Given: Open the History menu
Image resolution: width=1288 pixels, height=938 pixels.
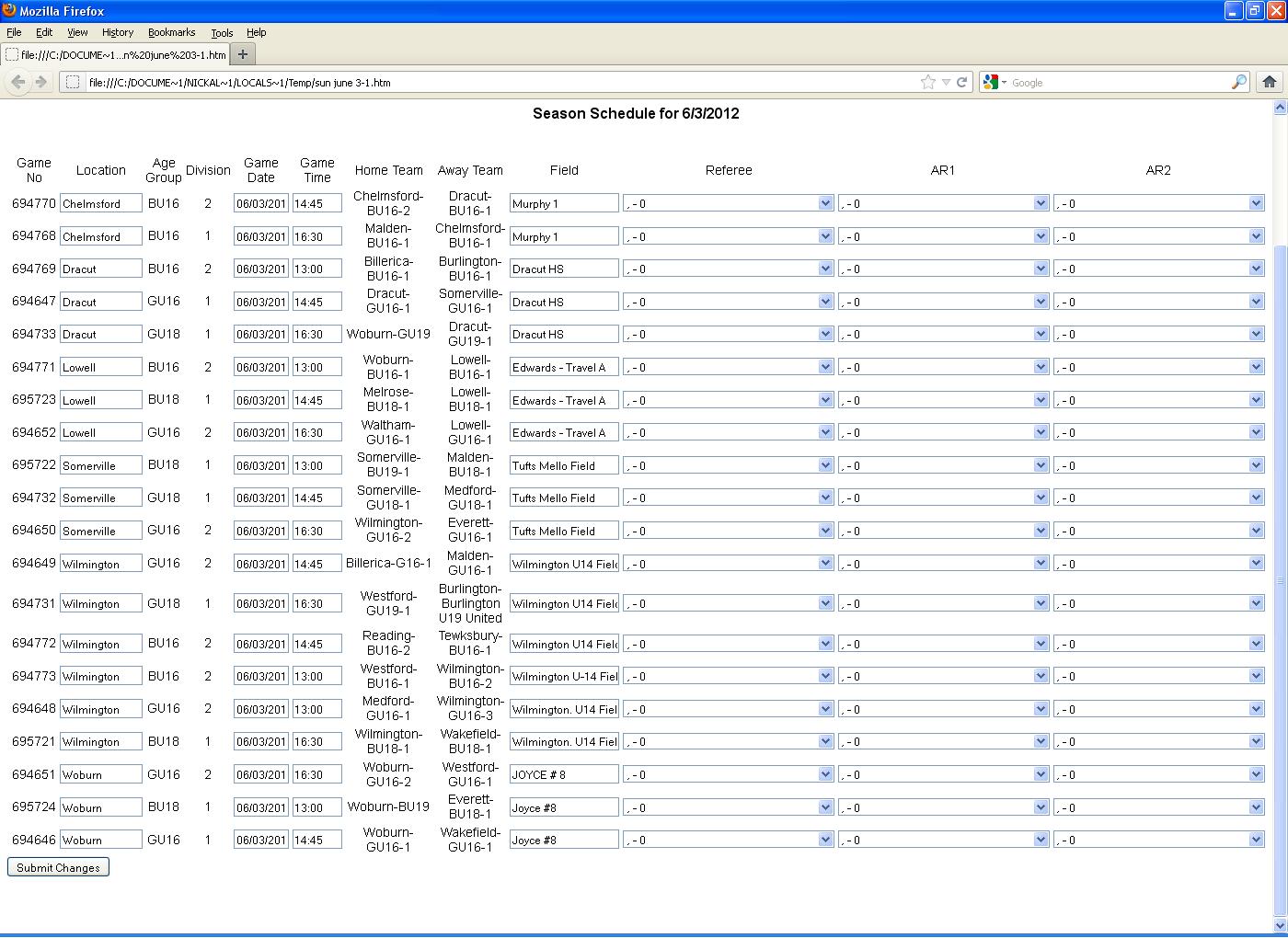Looking at the screenshot, I should pos(118,32).
